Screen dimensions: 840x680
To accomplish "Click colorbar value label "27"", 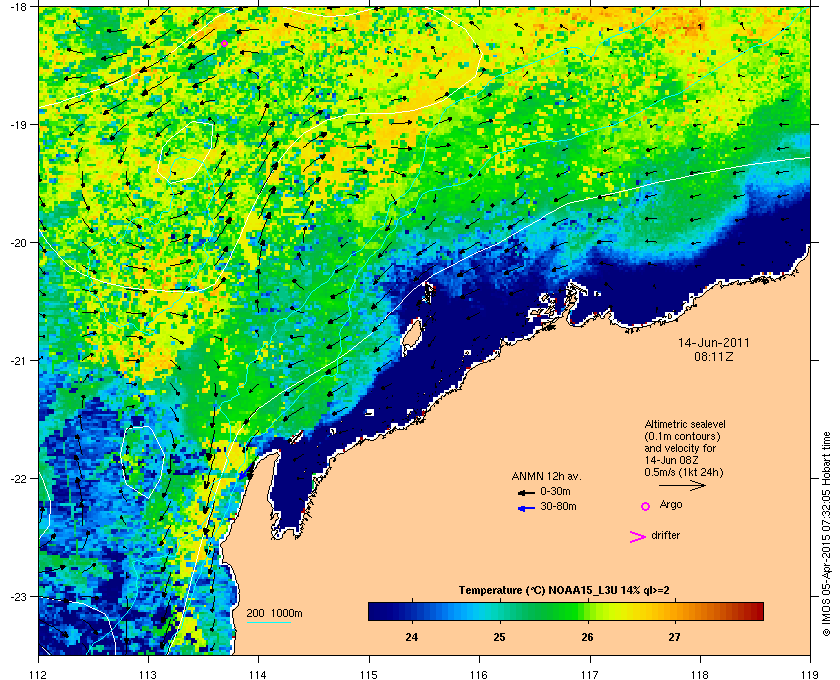I will pos(674,637).
